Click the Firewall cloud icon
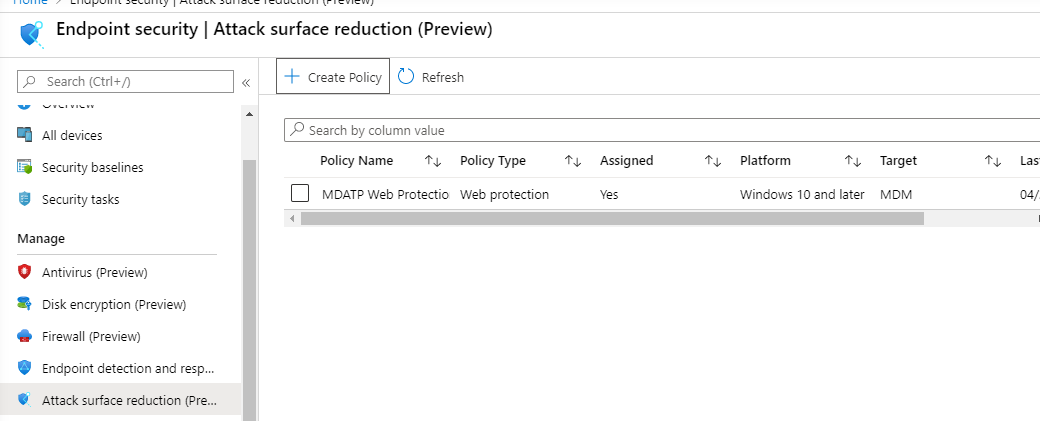The image size is (1040, 421). [x=25, y=336]
